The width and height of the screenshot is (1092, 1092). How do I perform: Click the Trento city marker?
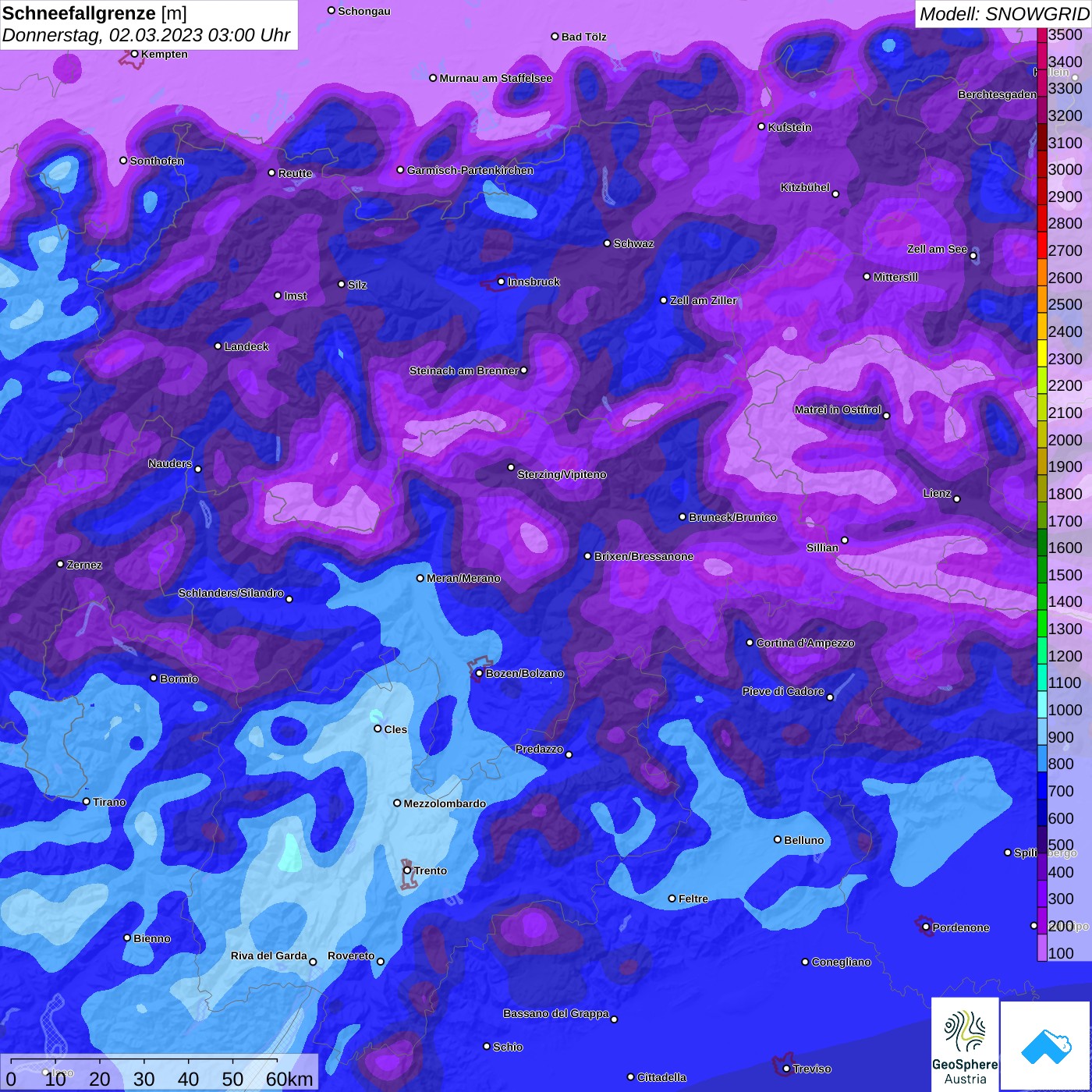pyautogui.click(x=407, y=870)
